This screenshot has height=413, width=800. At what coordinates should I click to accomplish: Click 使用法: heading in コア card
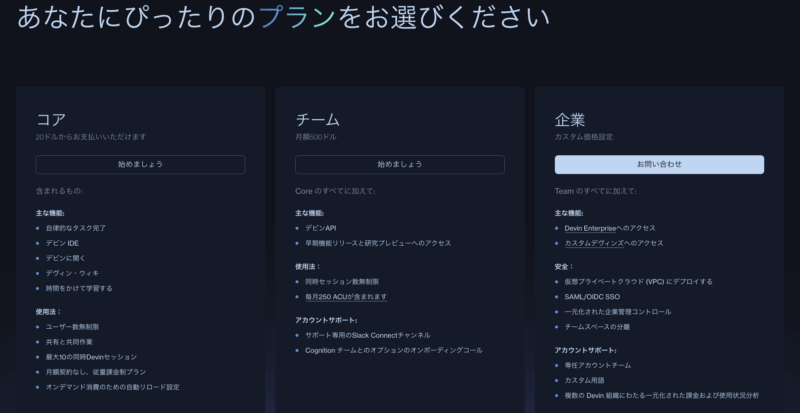click(x=48, y=311)
